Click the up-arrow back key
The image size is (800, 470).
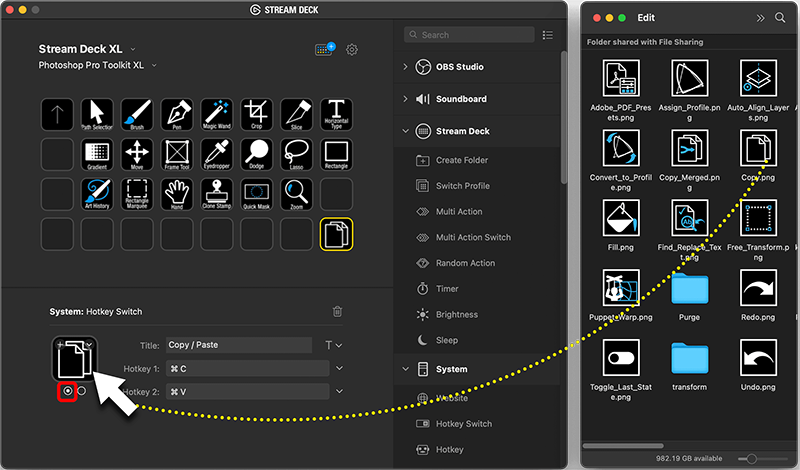(x=57, y=114)
